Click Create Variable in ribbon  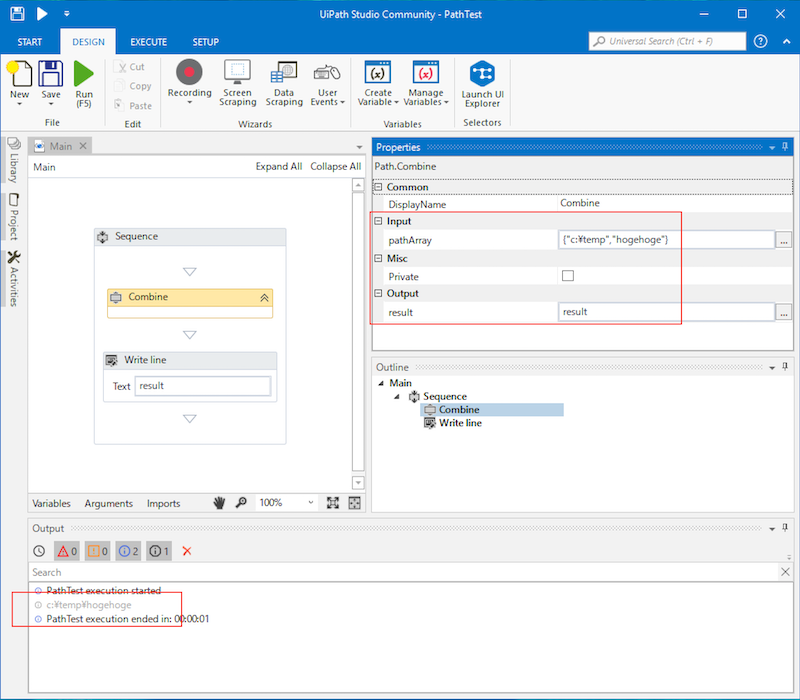click(378, 84)
